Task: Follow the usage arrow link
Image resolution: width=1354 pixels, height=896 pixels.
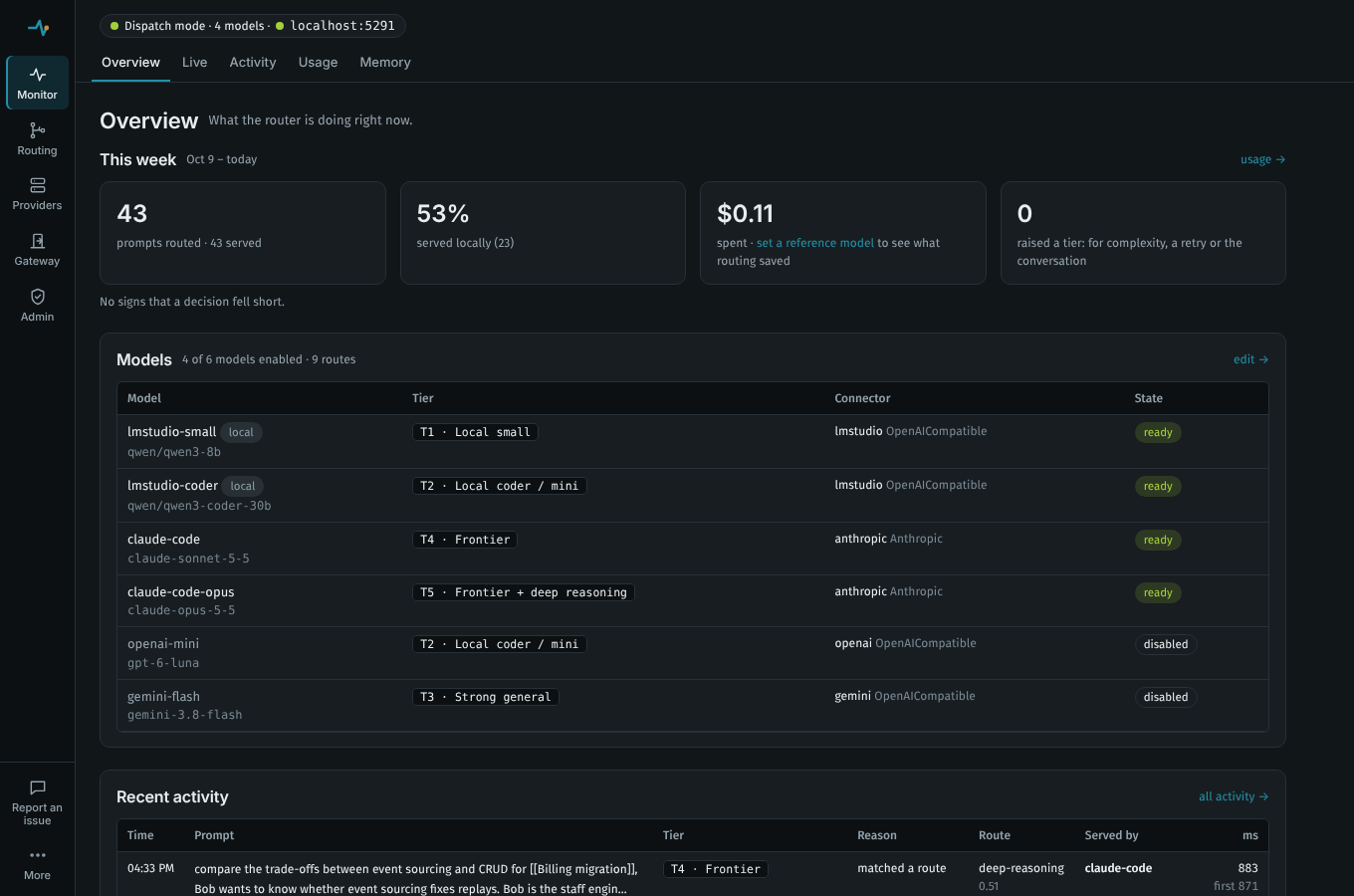Action: (x=1262, y=159)
